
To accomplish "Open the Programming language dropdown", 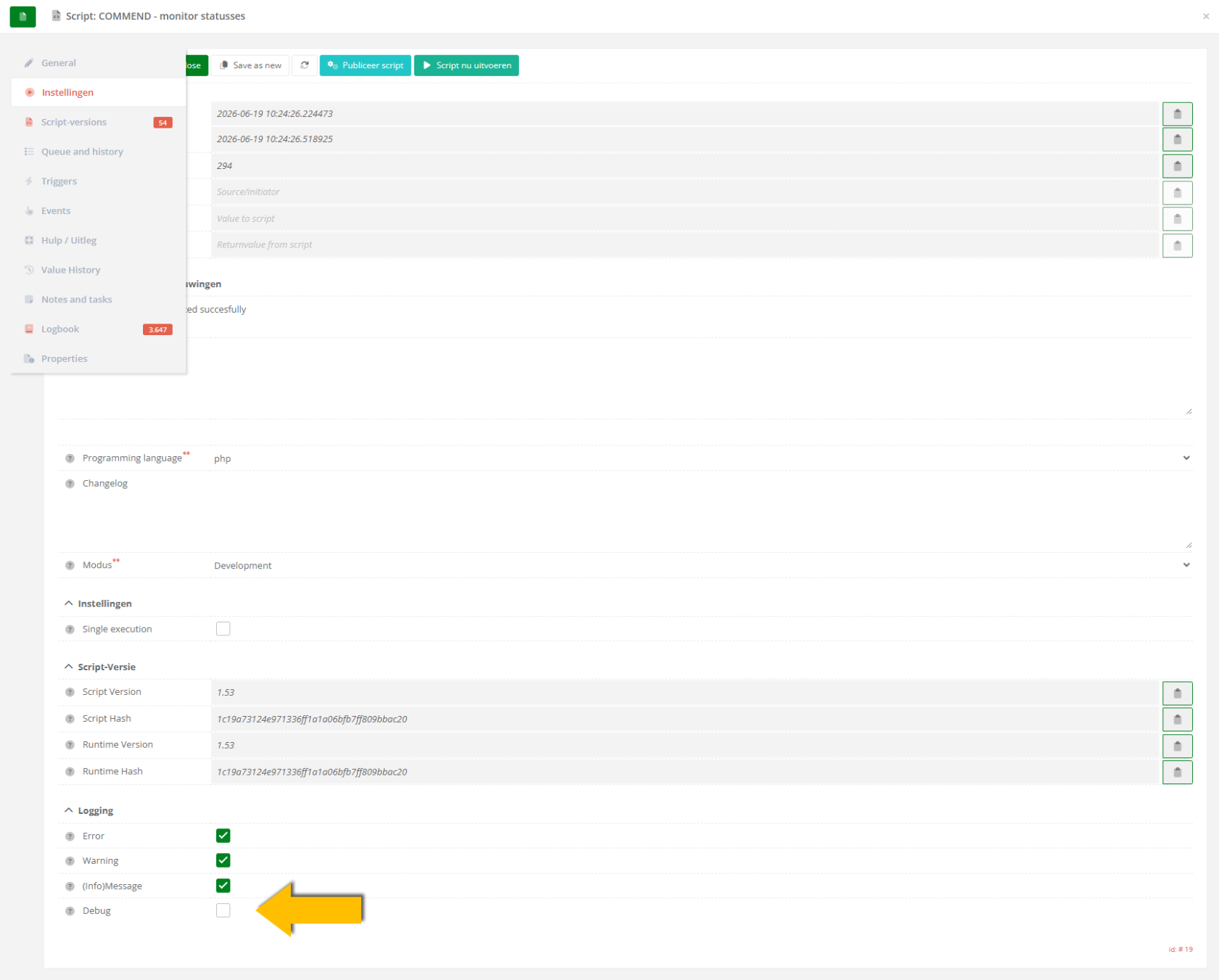I will [x=702, y=458].
